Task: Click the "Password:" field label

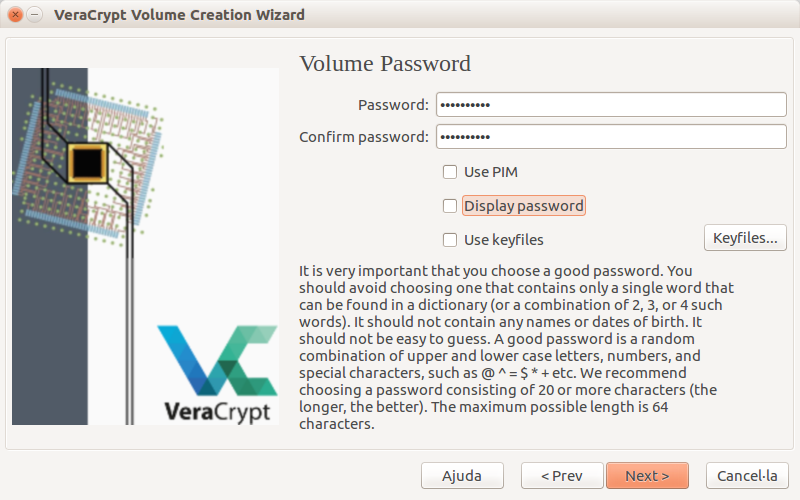Action: tap(393, 105)
